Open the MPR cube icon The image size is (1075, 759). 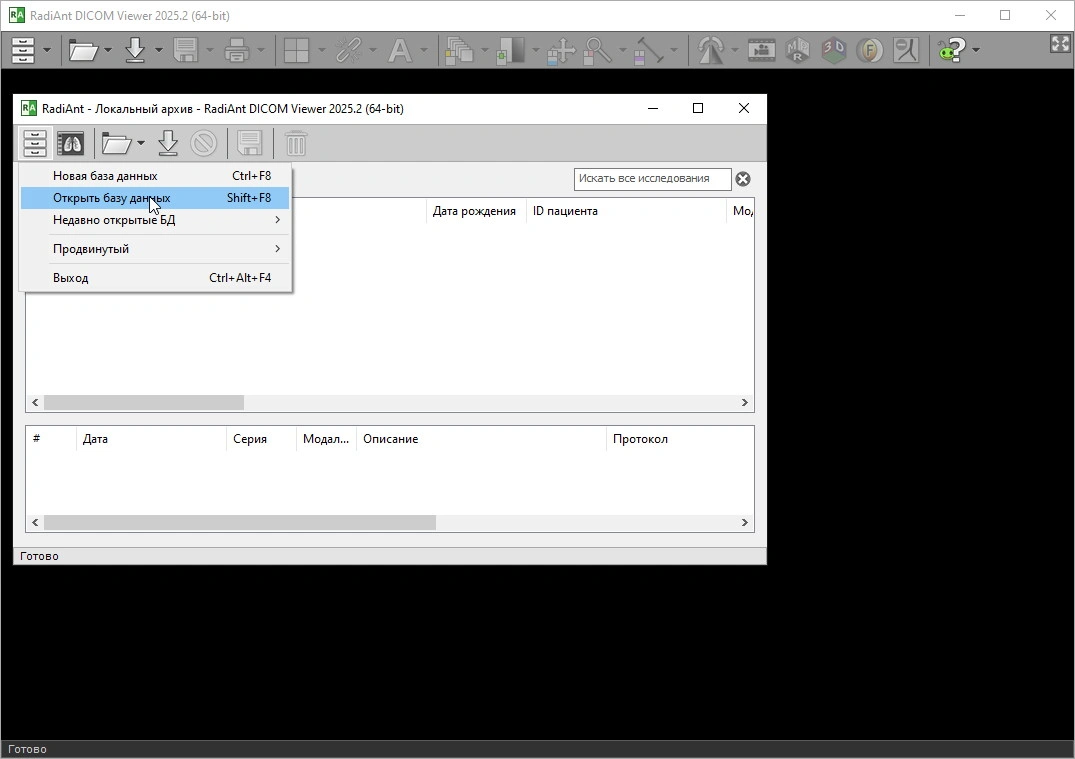(797, 50)
